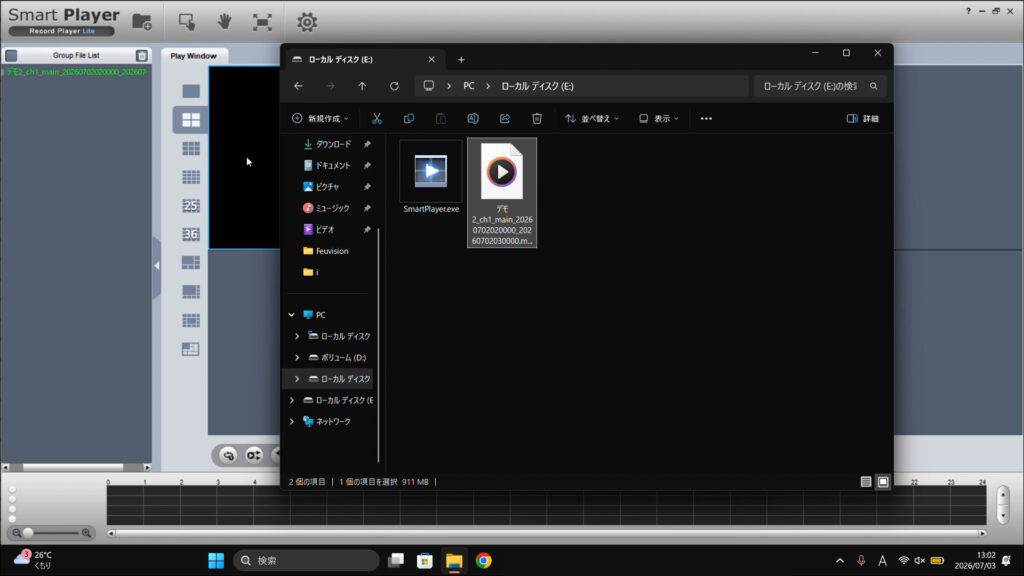The image size is (1024, 576).
Task: Toggle fullscreen view in Smart Player toolbar
Action: (x=263, y=22)
